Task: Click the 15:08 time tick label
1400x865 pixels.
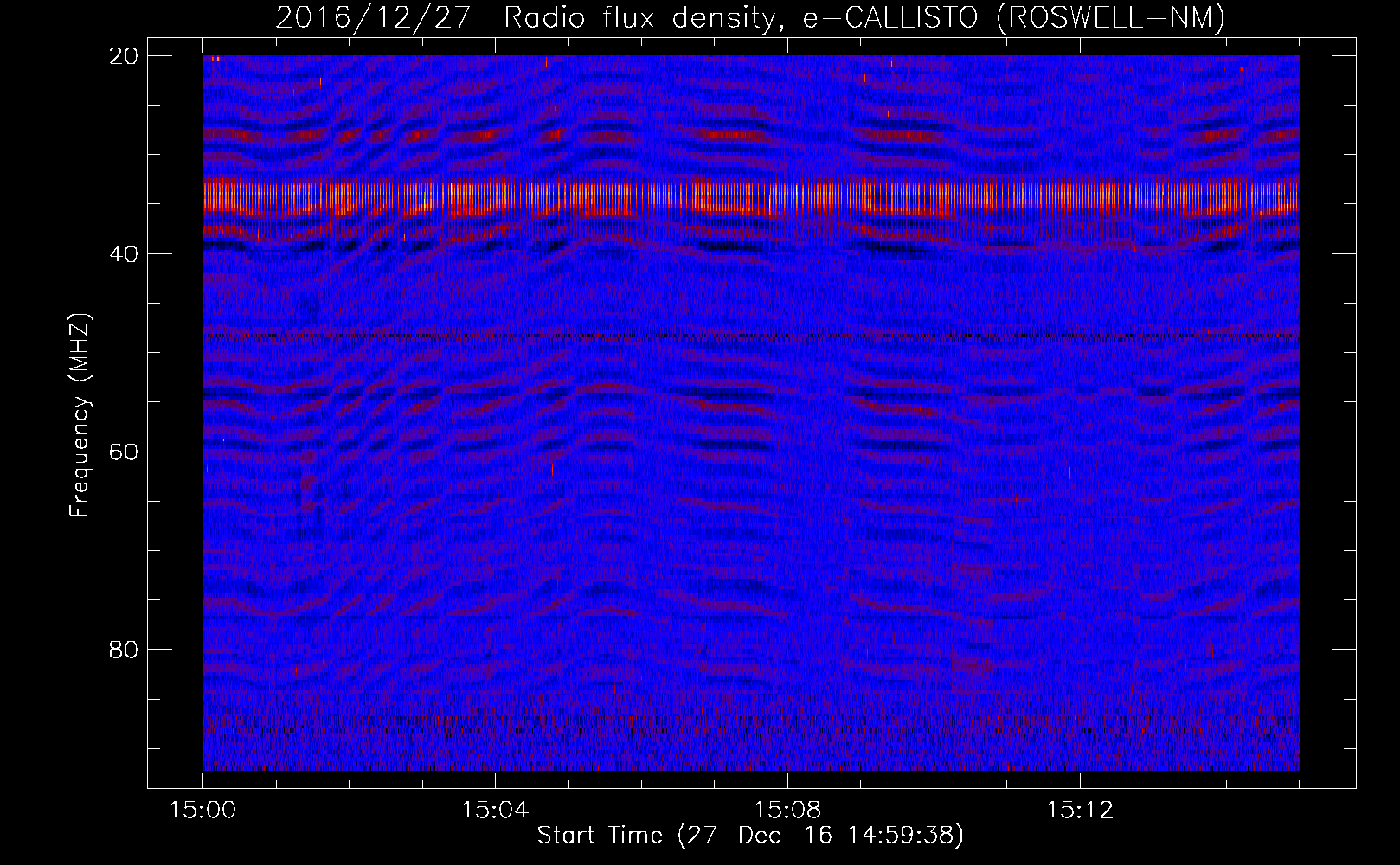Action: (x=787, y=810)
